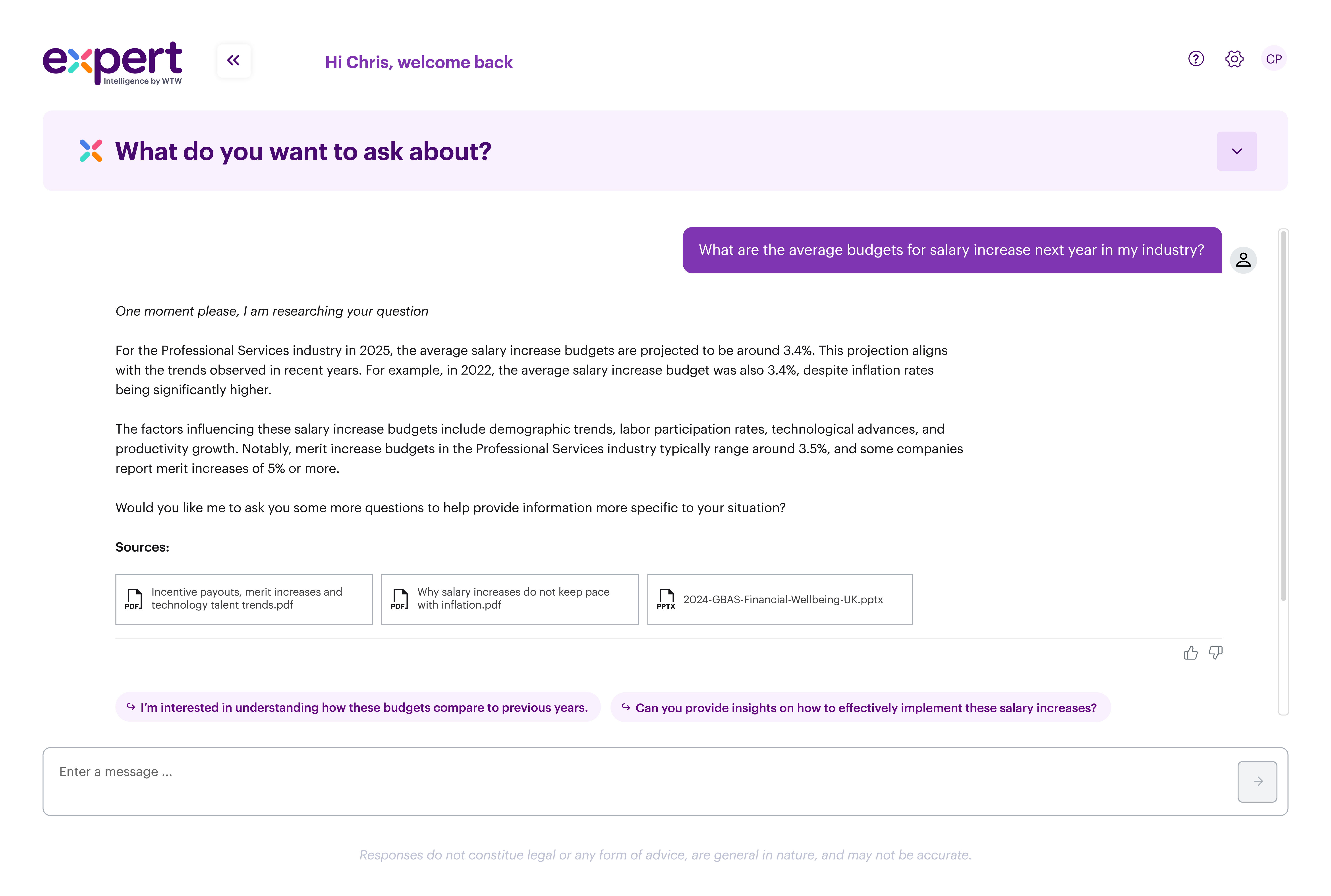Image resolution: width=1331 pixels, height=896 pixels.
Task: Click the thumbs up feedback icon
Action: [x=1191, y=653]
